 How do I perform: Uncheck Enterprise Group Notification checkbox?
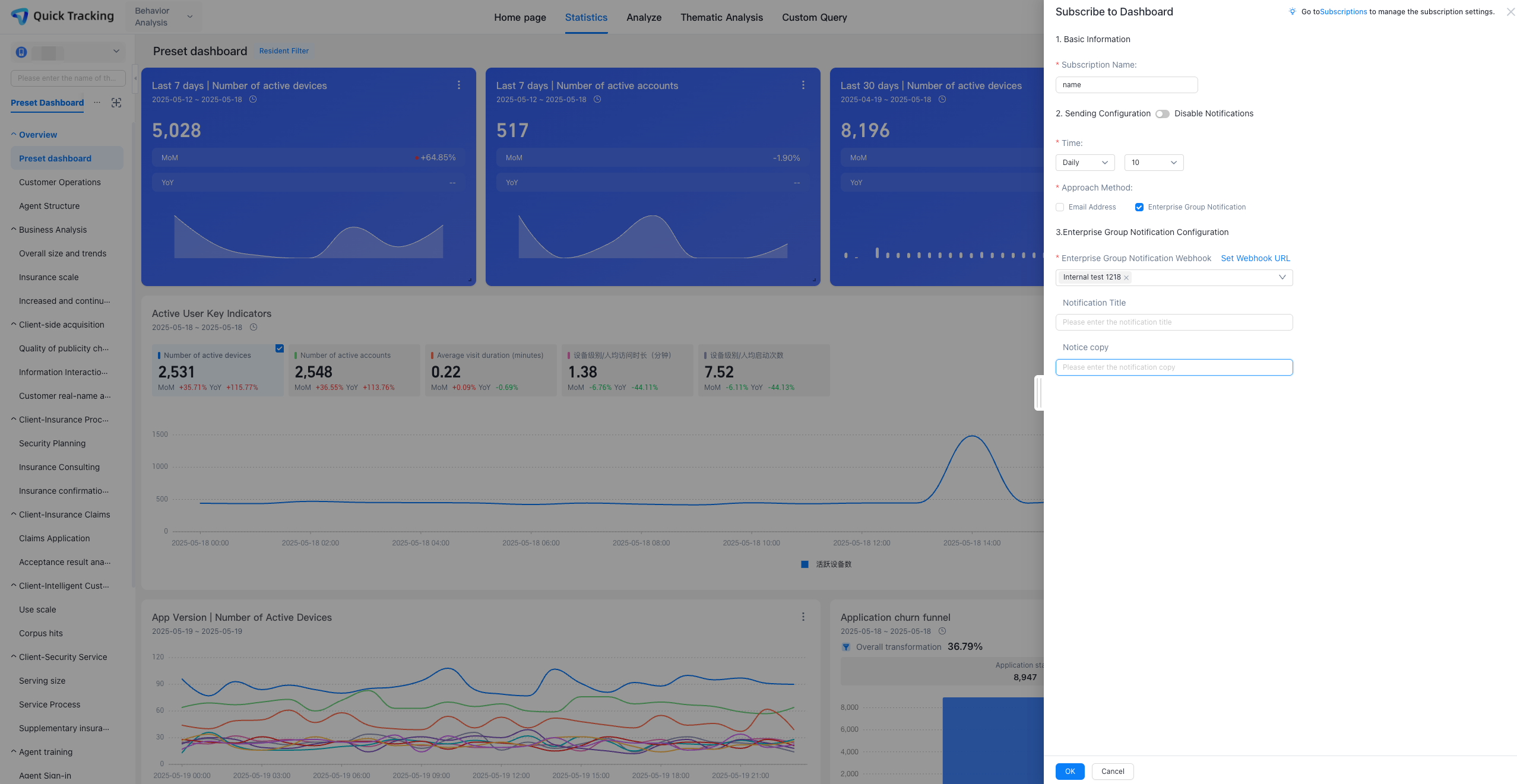[1139, 207]
